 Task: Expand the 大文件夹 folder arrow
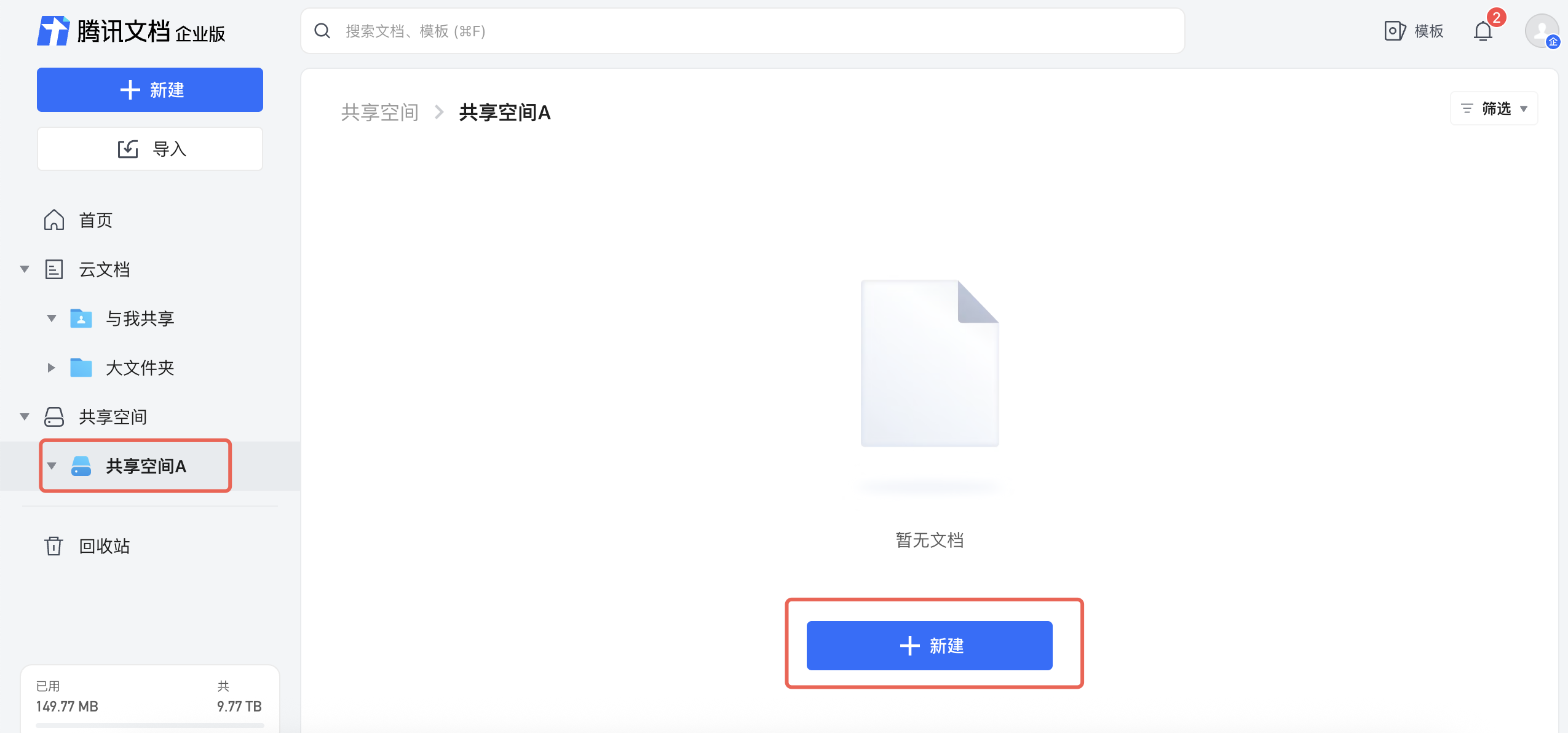(x=52, y=368)
